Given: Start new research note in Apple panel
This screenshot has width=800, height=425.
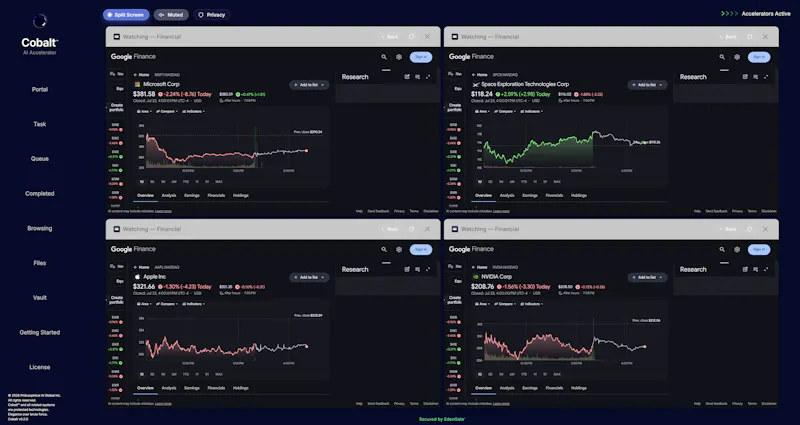Looking at the screenshot, I should coord(407,269).
